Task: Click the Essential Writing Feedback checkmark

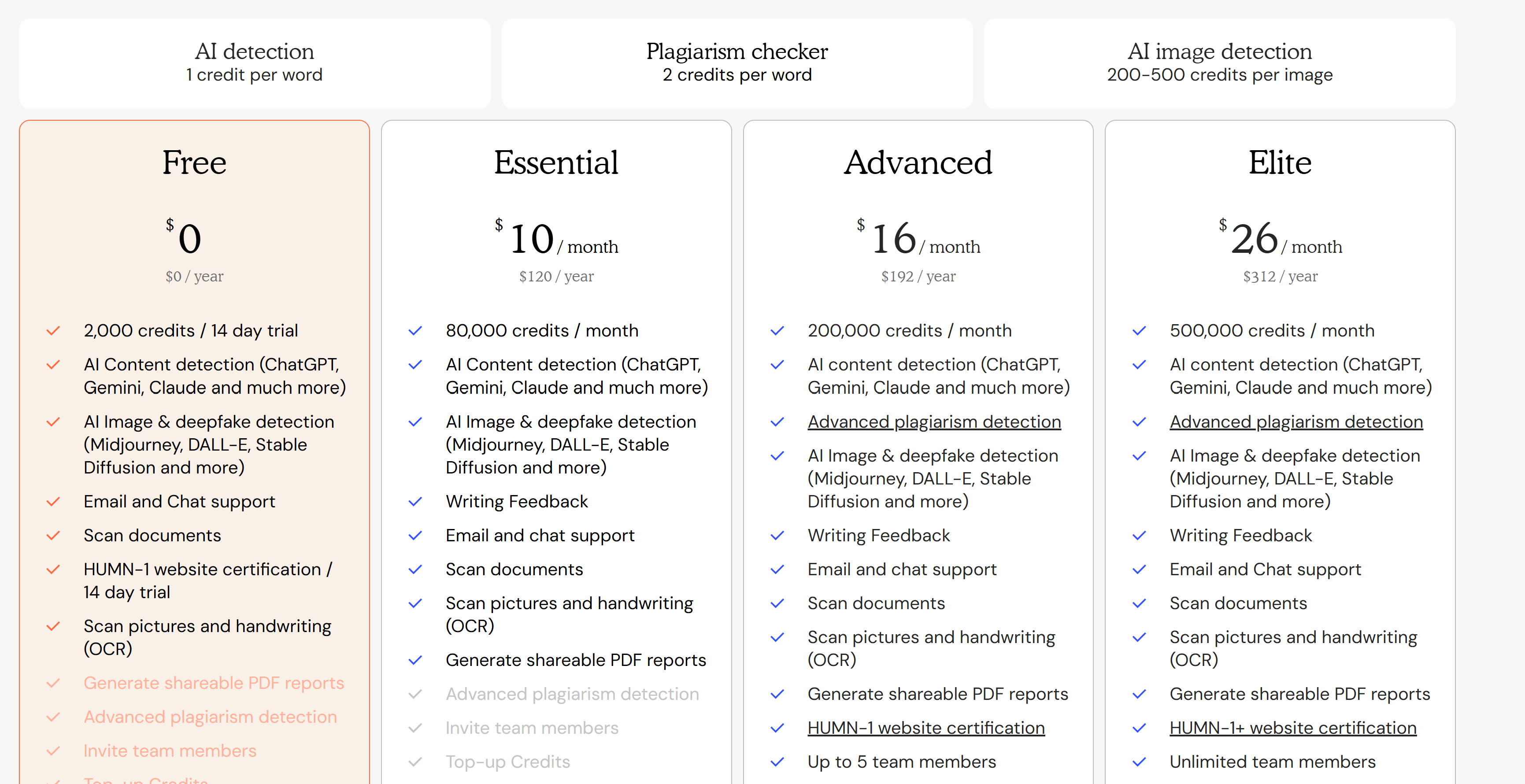Action: 415,502
